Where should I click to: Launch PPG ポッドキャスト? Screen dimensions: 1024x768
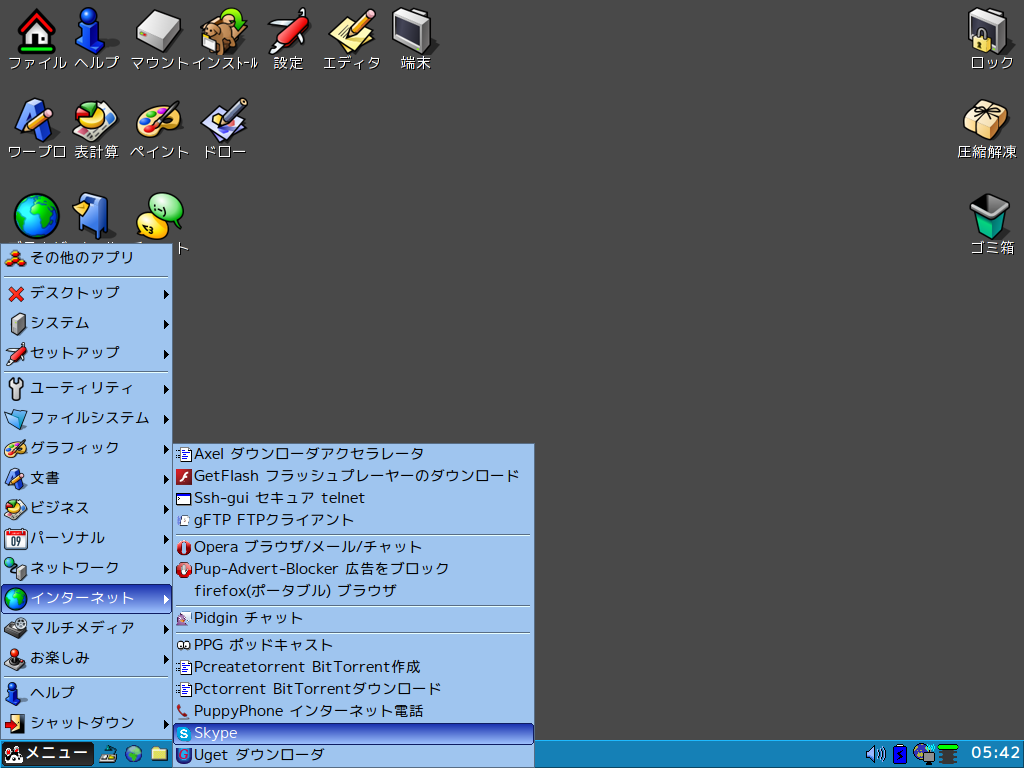[353, 645]
